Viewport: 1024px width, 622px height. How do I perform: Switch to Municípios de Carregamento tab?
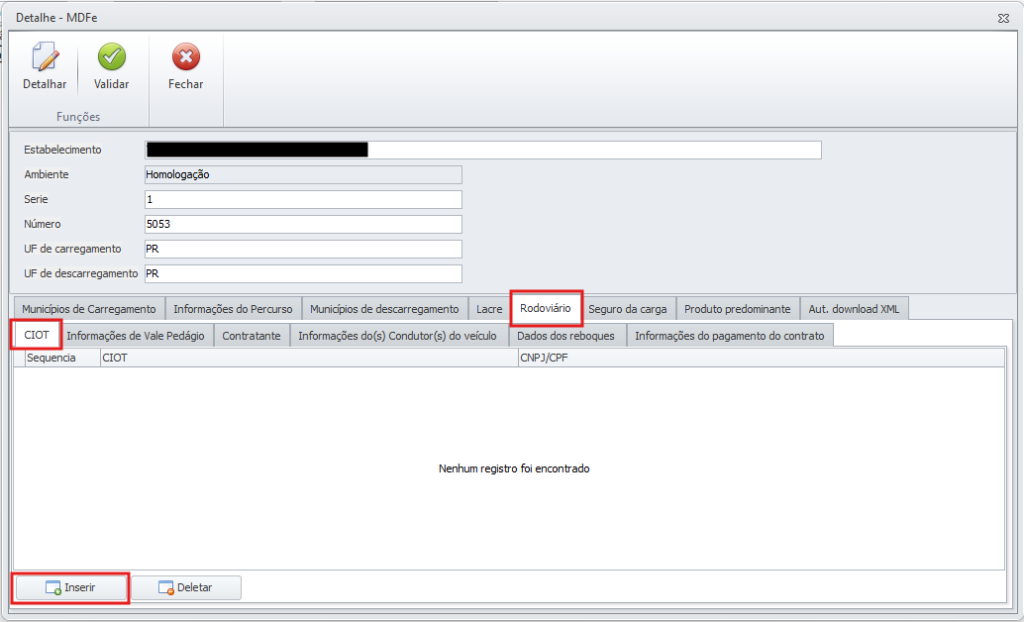coord(89,309)
